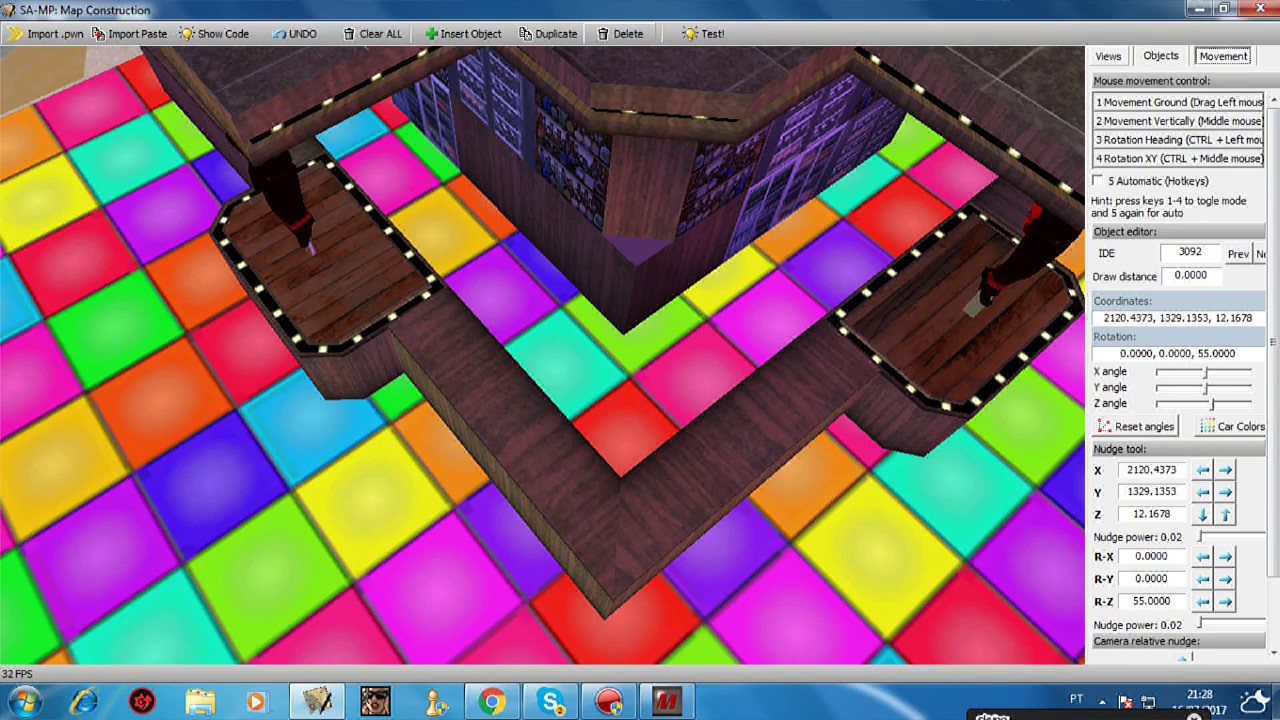
Task: Click the R-X value field
Action: tap(1152, 557)
